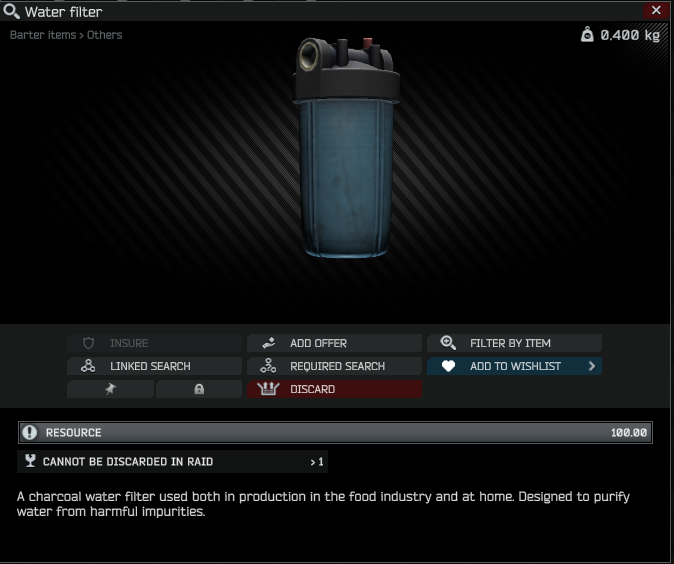Expand the Add to Wishlist chevron arrow
674x564 pixels.
pyautogui.click(x=592, y=366)
